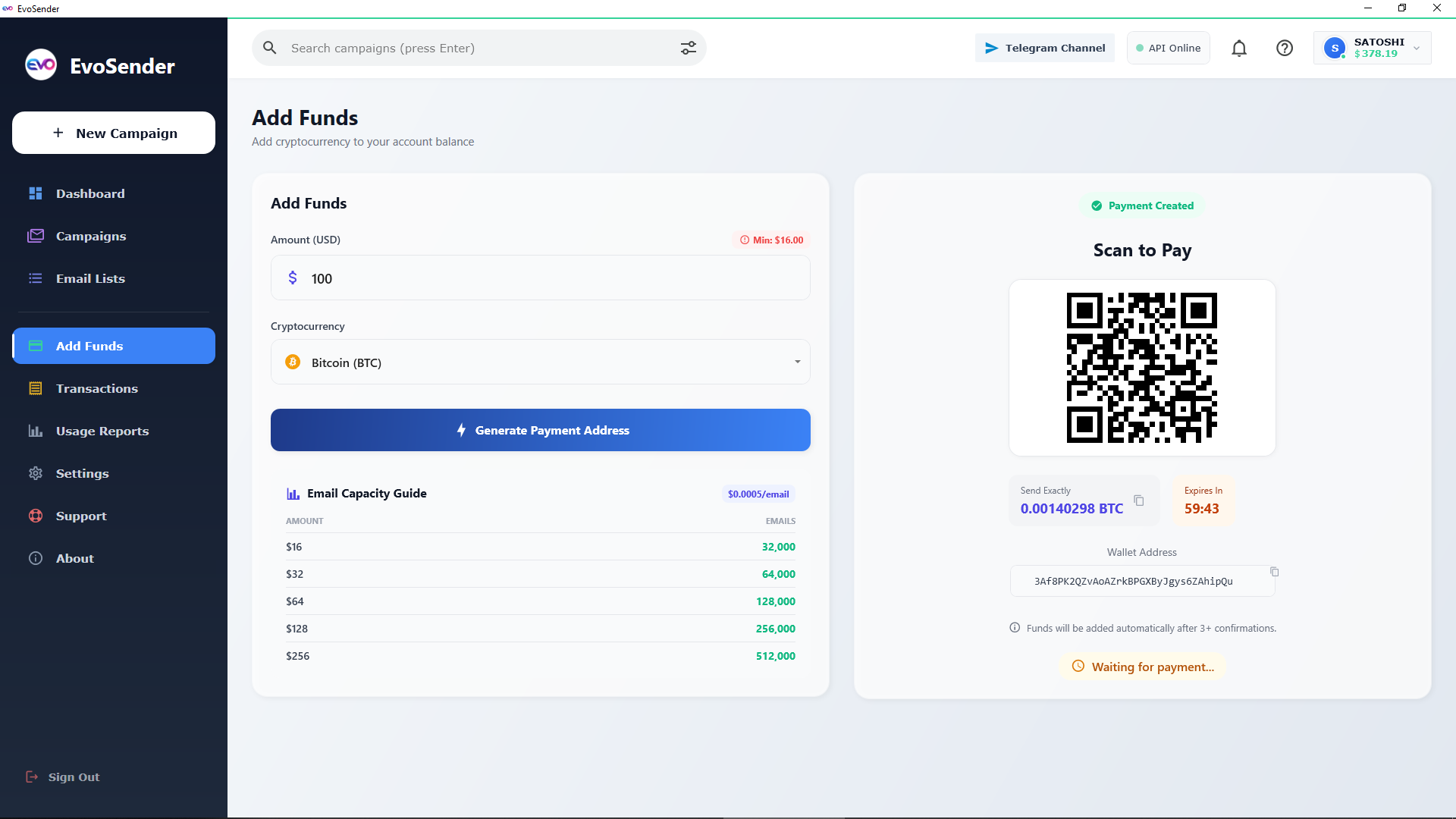Copy the BTC amount to send

pos(1138,500)
